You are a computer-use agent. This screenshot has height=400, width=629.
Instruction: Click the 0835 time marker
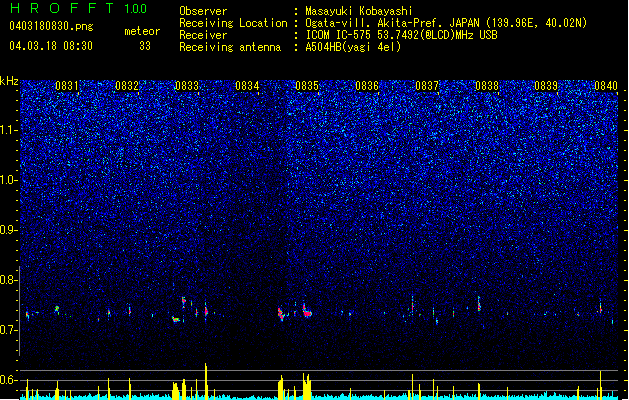click(307, 86)
